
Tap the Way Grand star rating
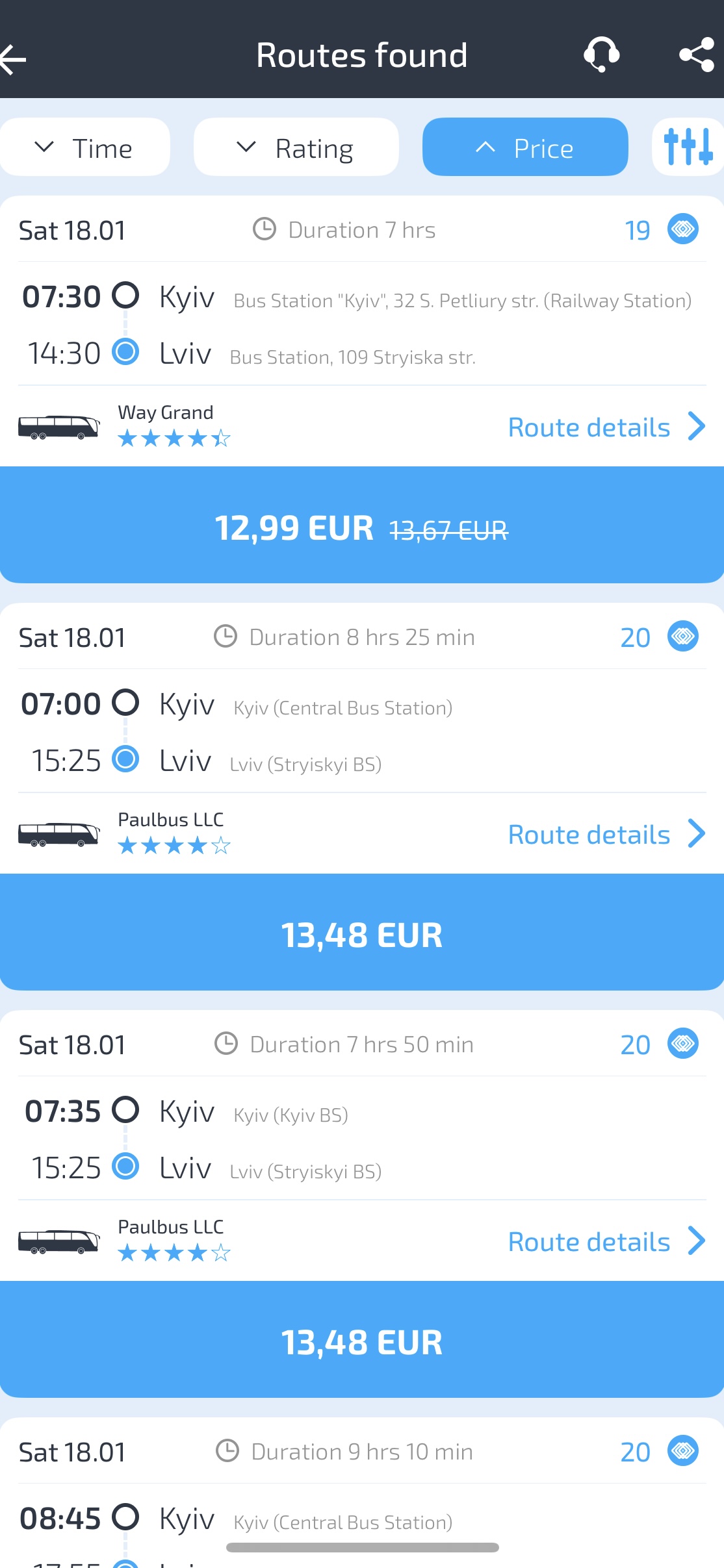(174, 439)
